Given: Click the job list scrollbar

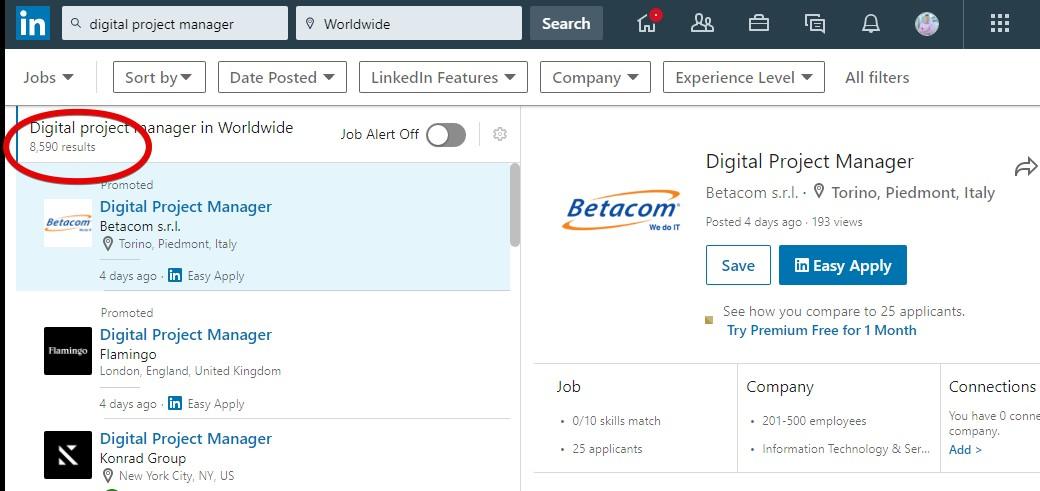Looking at the screenshot, I should tap(515, 205).
